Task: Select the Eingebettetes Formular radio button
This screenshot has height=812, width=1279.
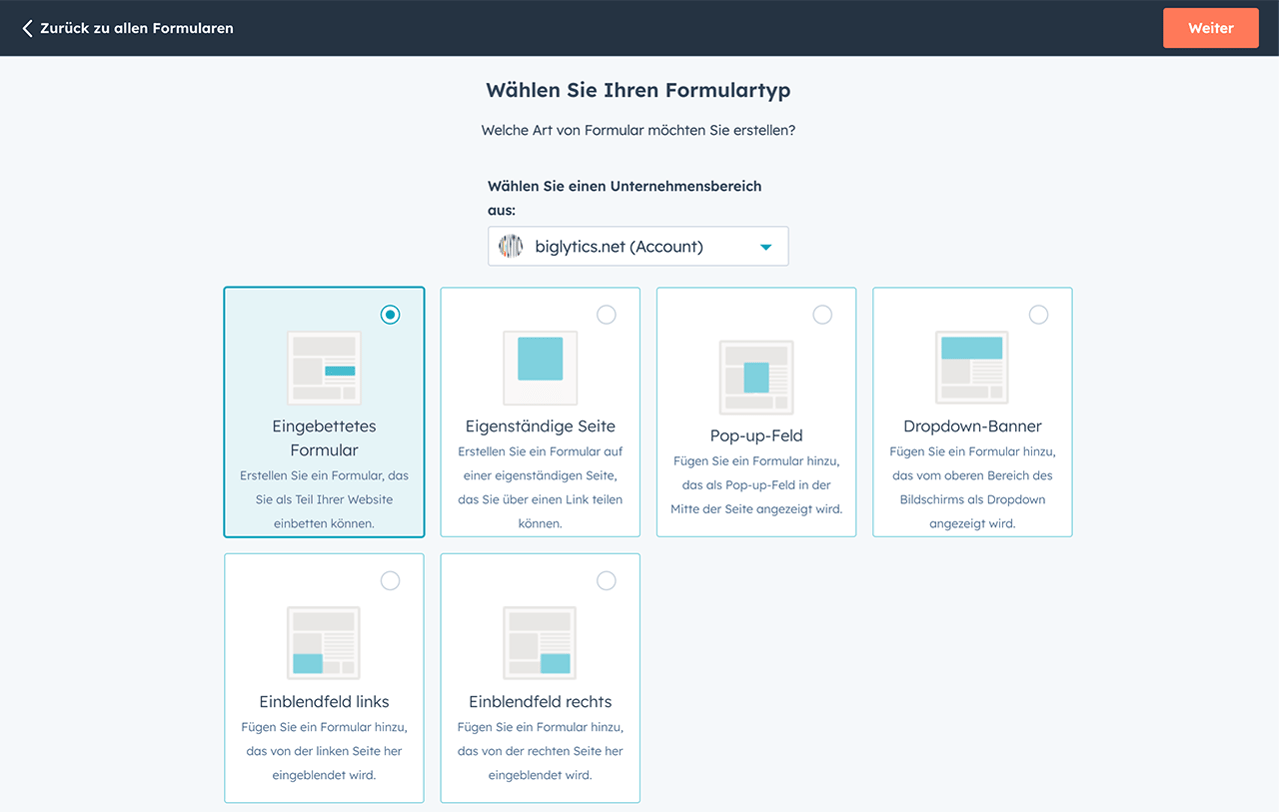Action: 390,315
